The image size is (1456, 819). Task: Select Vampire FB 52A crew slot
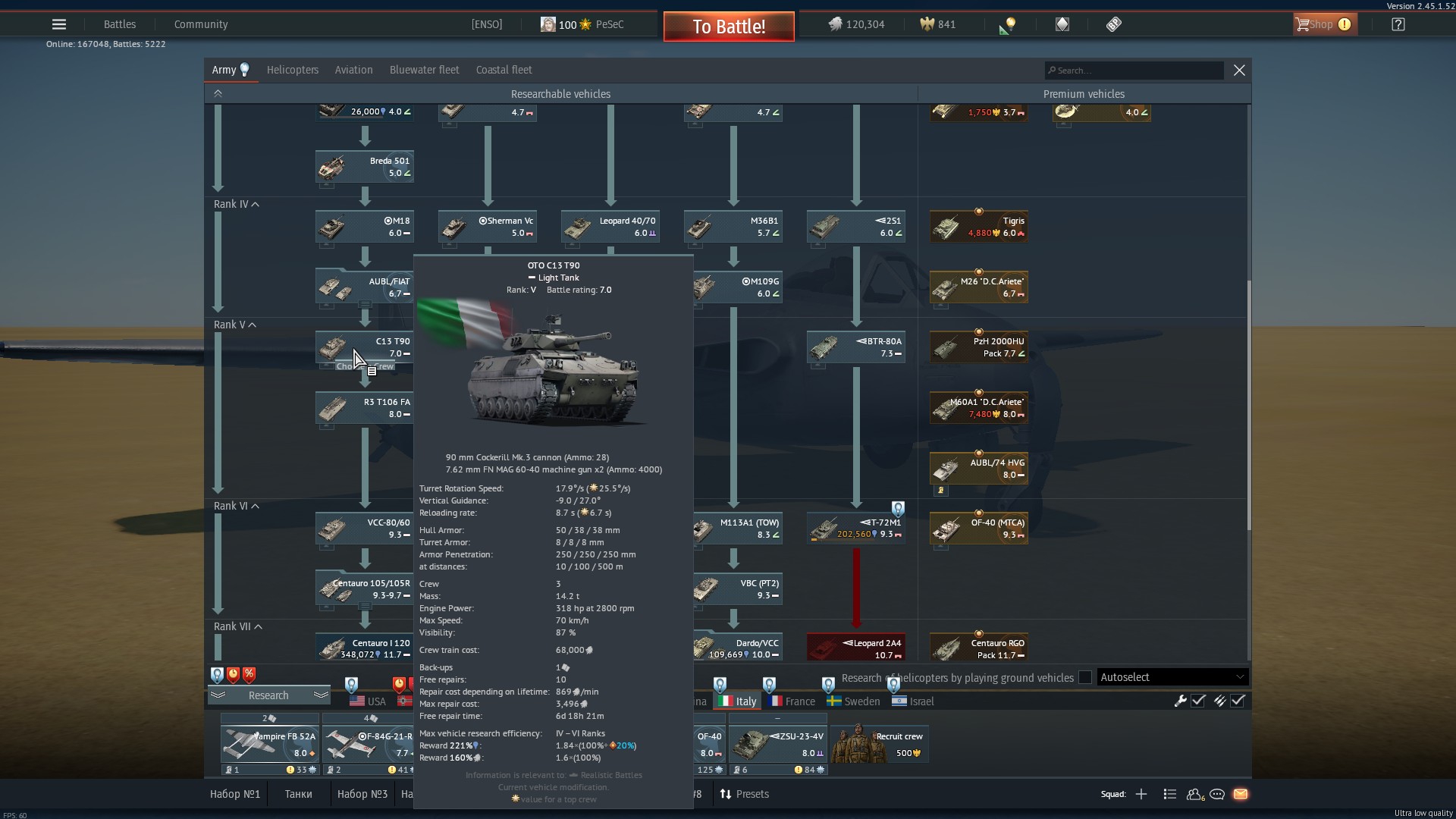270,744
